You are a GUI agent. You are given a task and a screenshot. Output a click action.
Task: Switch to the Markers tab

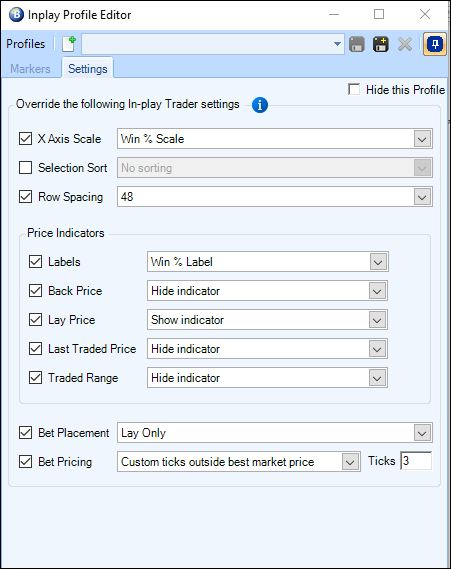30,69
